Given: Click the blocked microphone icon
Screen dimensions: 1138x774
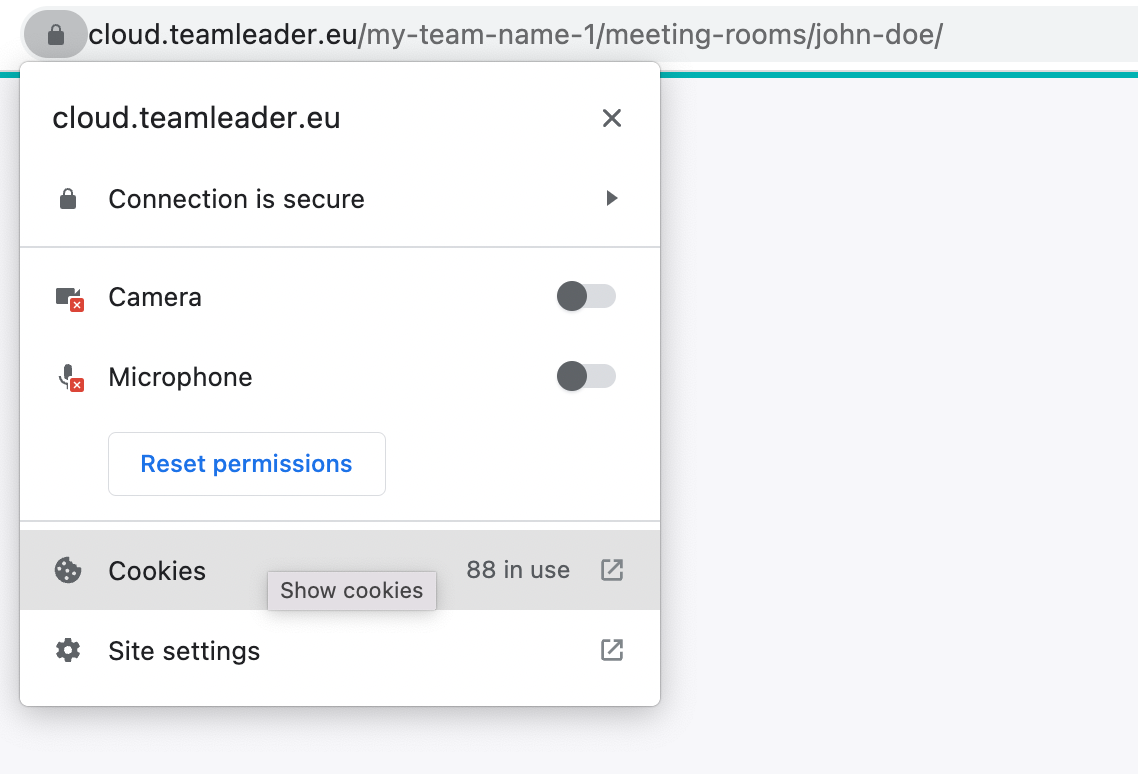Looking at the screenshot, I should pos(70,378).
